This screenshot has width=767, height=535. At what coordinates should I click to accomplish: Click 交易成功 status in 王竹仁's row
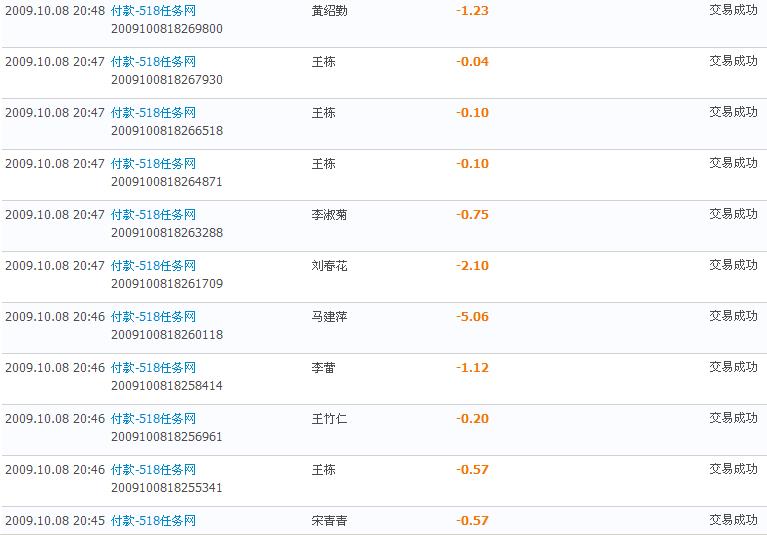[x=733, y=419]
